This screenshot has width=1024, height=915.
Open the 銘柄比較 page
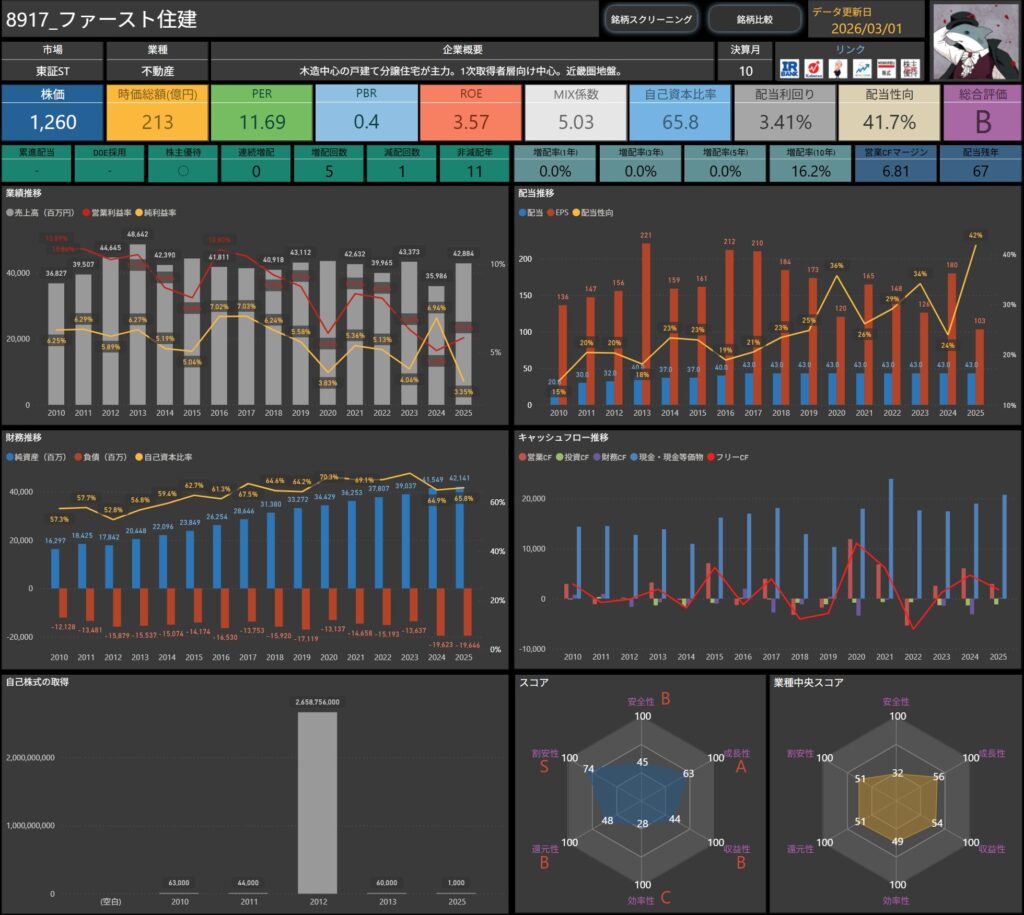(x=754, y=19)
